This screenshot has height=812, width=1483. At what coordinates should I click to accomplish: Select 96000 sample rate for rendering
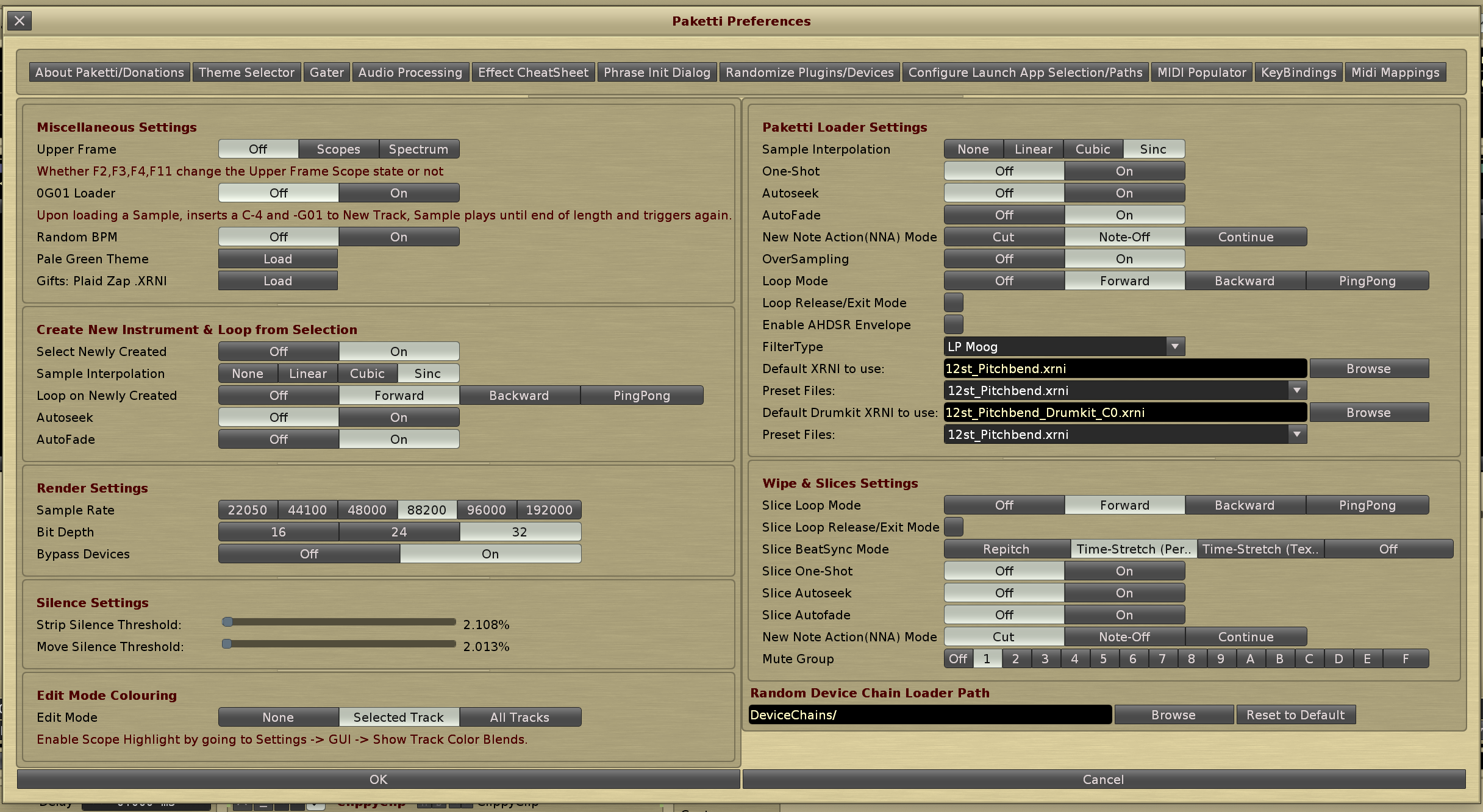(x=486, y=510)
